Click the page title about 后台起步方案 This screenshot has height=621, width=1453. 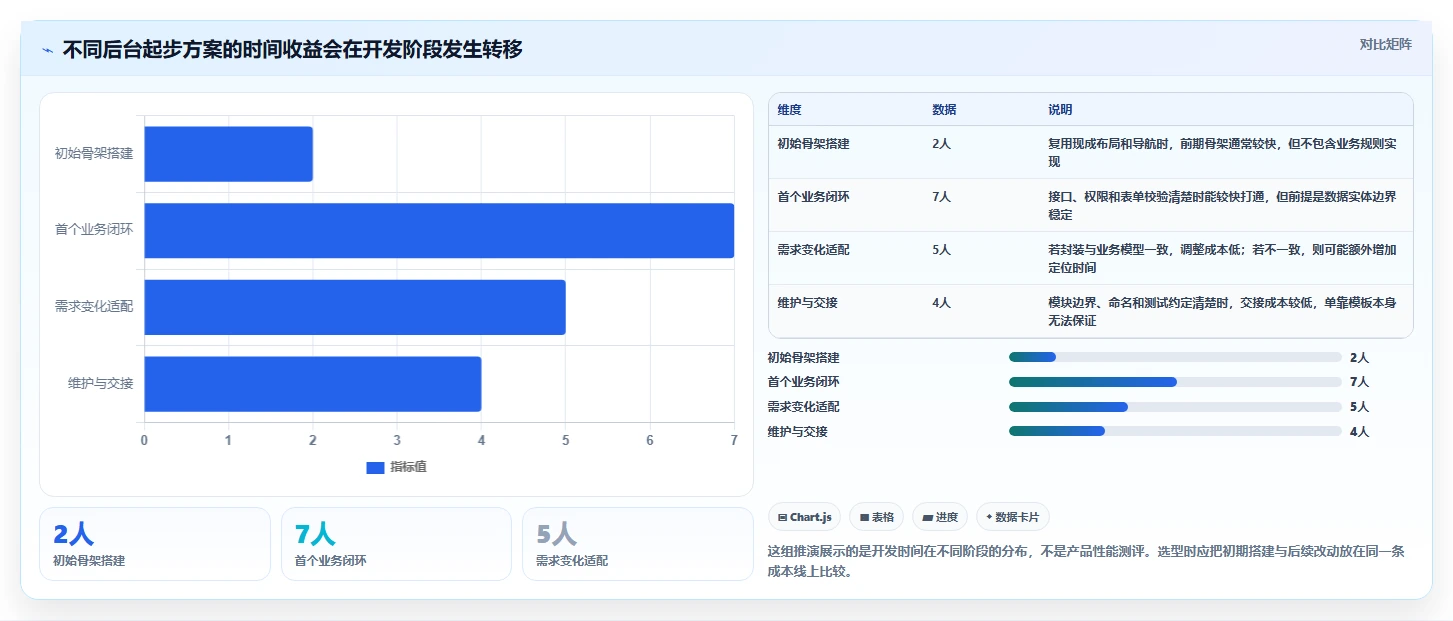[293, 50]
